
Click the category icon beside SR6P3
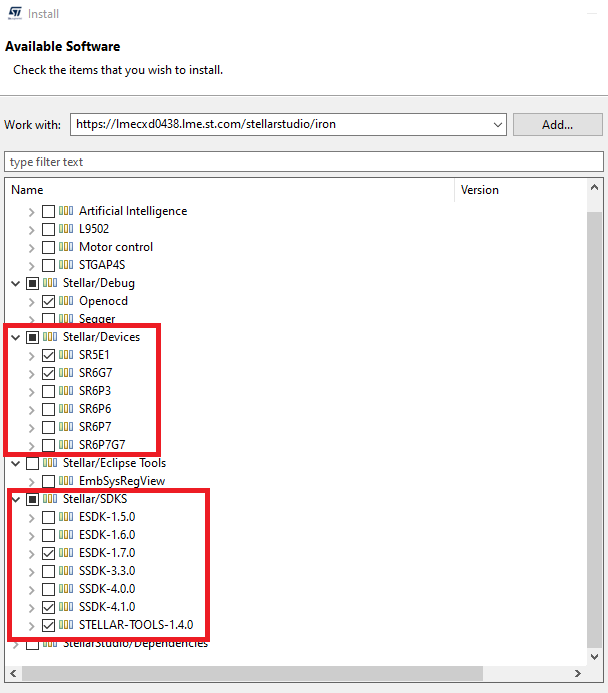[x=66, y=391]
